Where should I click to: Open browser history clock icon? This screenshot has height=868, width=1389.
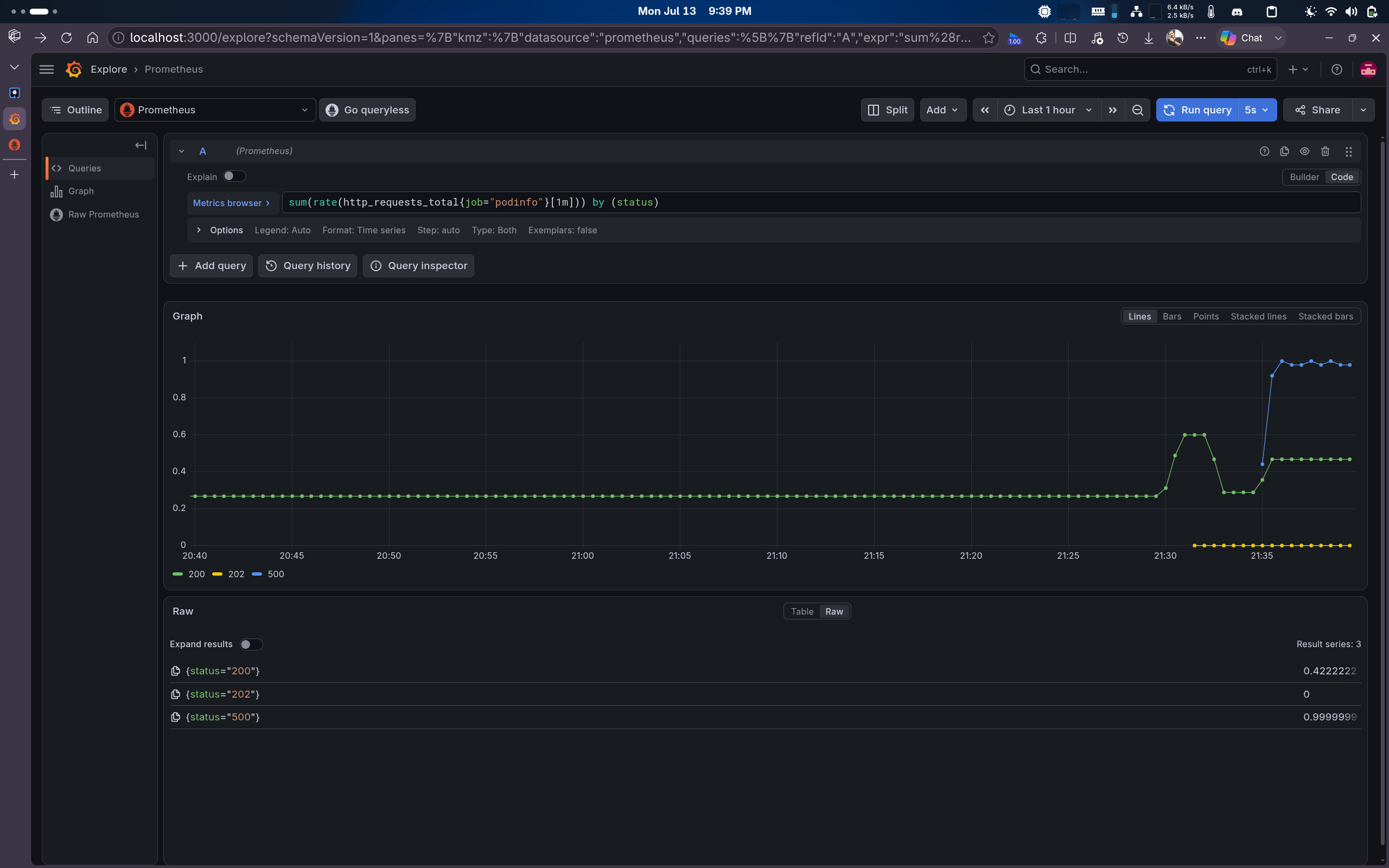[x=1123, y=38]
